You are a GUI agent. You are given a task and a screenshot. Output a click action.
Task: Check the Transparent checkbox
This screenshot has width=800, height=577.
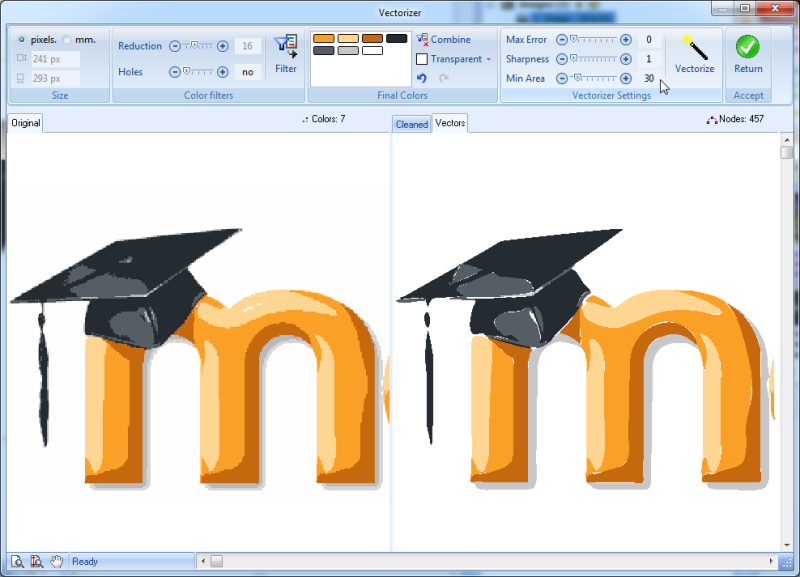[x=420, y=58]
